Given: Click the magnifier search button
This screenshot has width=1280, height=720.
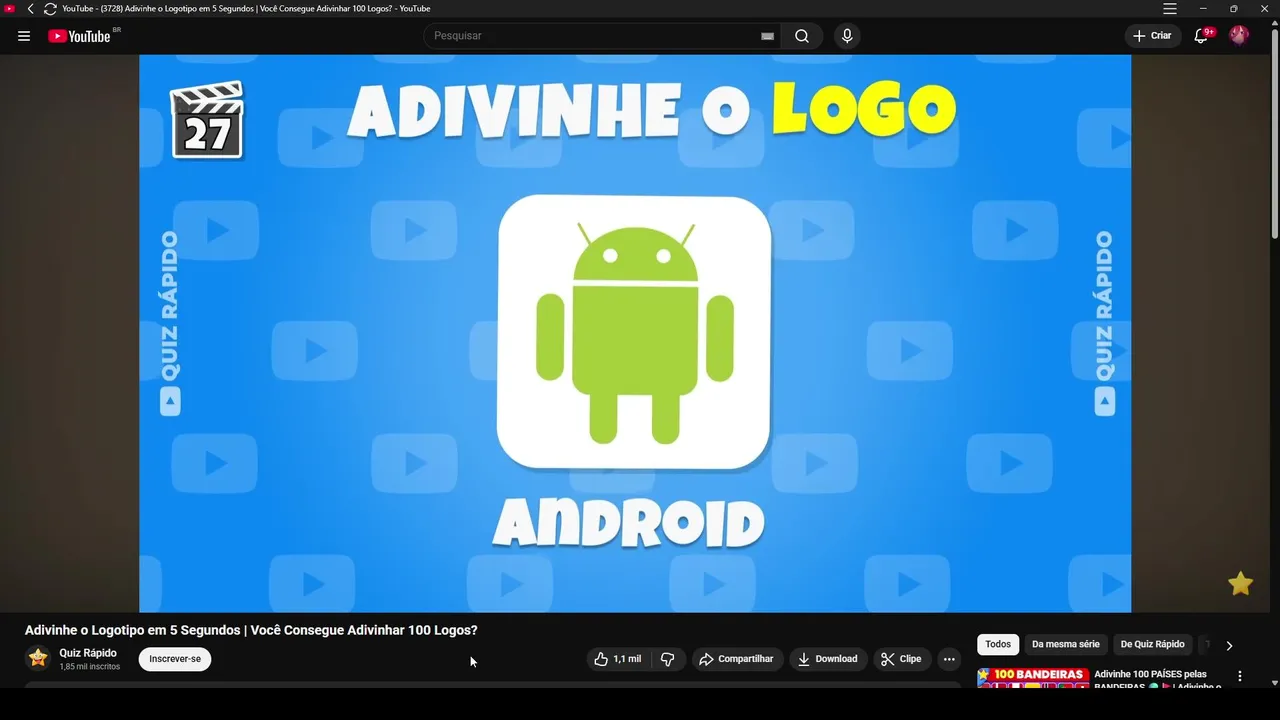Looking at the screenshot, I should 802,36.
